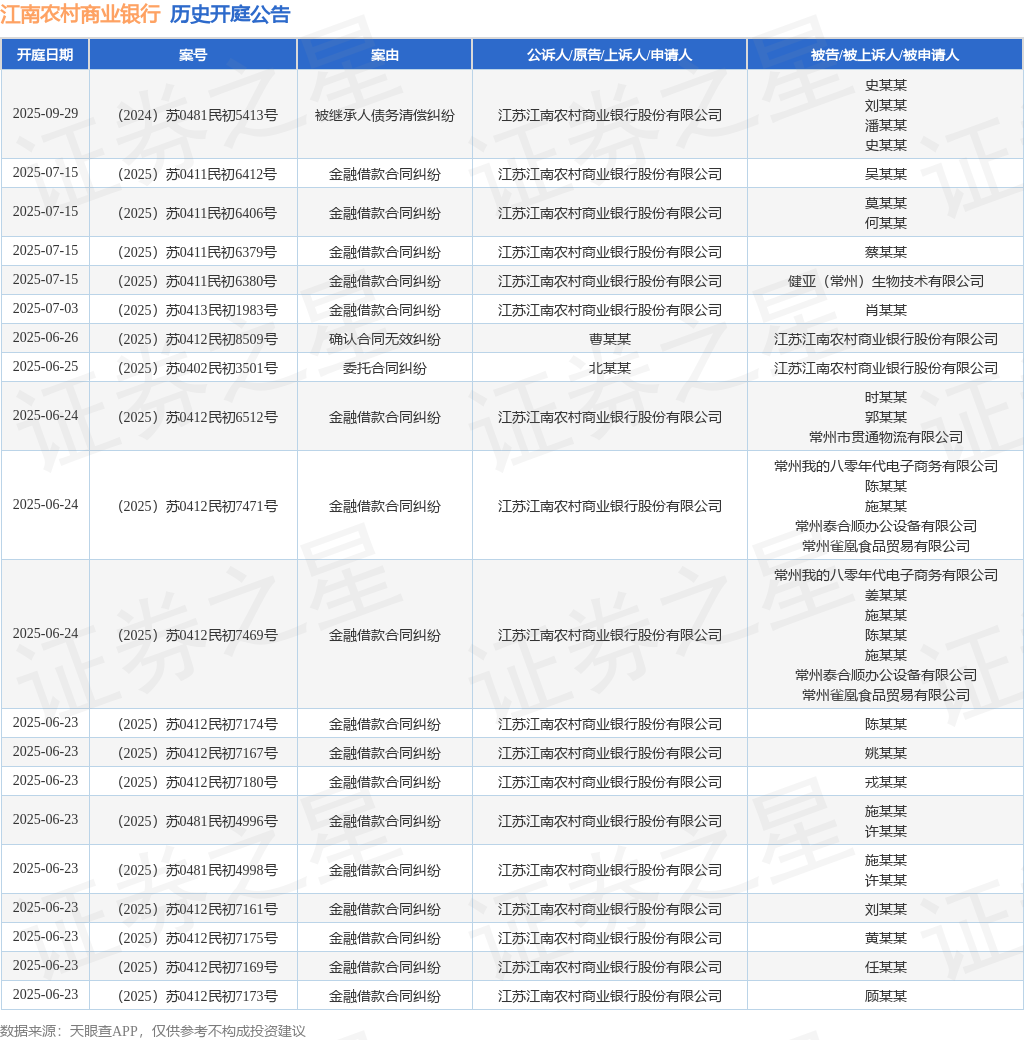
Task: Click the 被告/被上诉人/被申请人 column header
Action: pos(885,54)
